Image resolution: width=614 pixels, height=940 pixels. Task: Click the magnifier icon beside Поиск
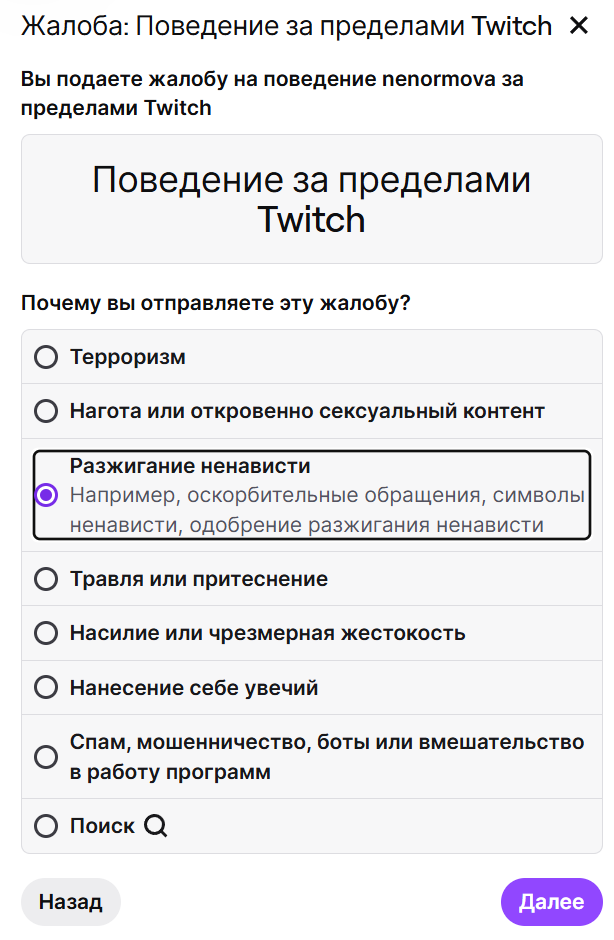click(x=156, y=825)
